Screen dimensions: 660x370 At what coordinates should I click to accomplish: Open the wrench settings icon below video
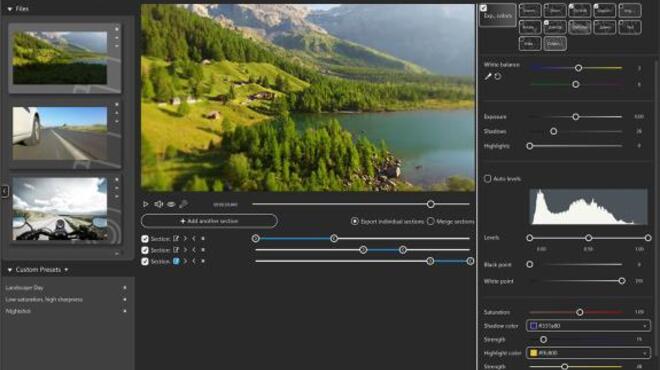(x=183, y=204)
